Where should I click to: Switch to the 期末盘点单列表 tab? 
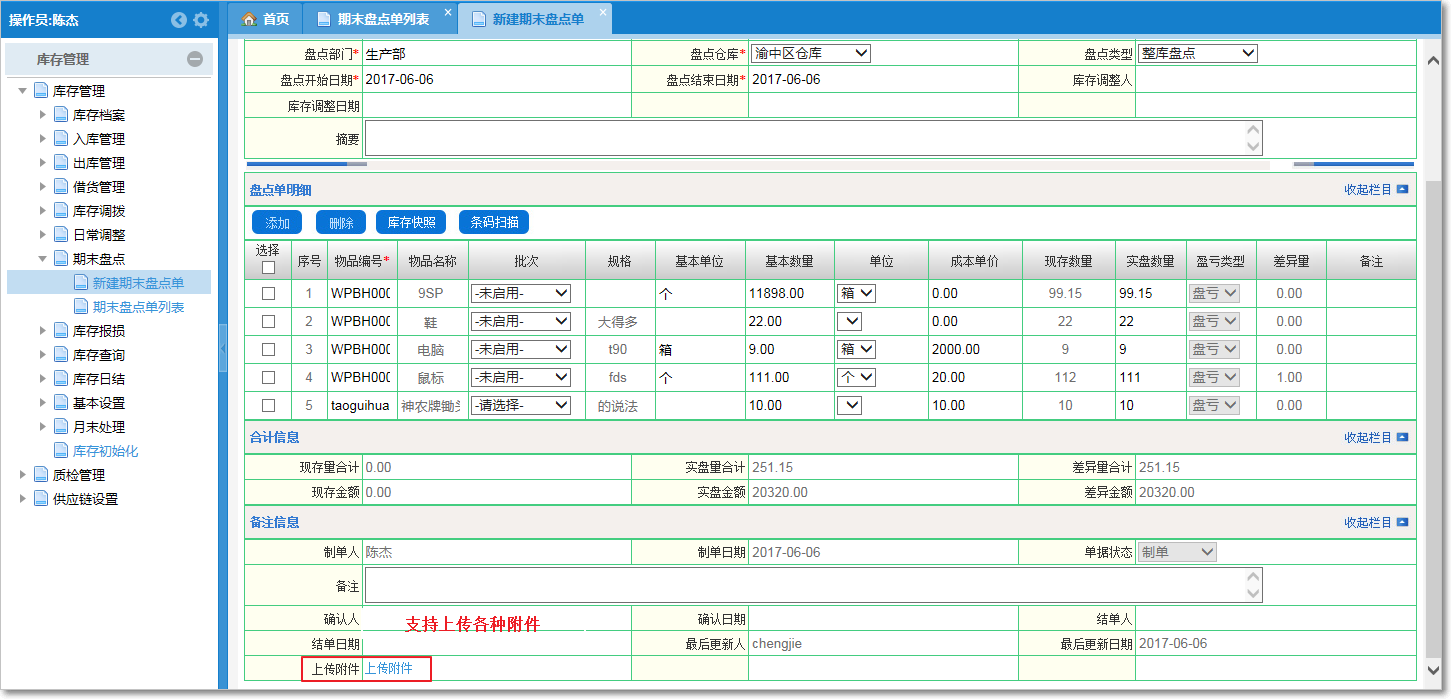[x=383, y=19]
